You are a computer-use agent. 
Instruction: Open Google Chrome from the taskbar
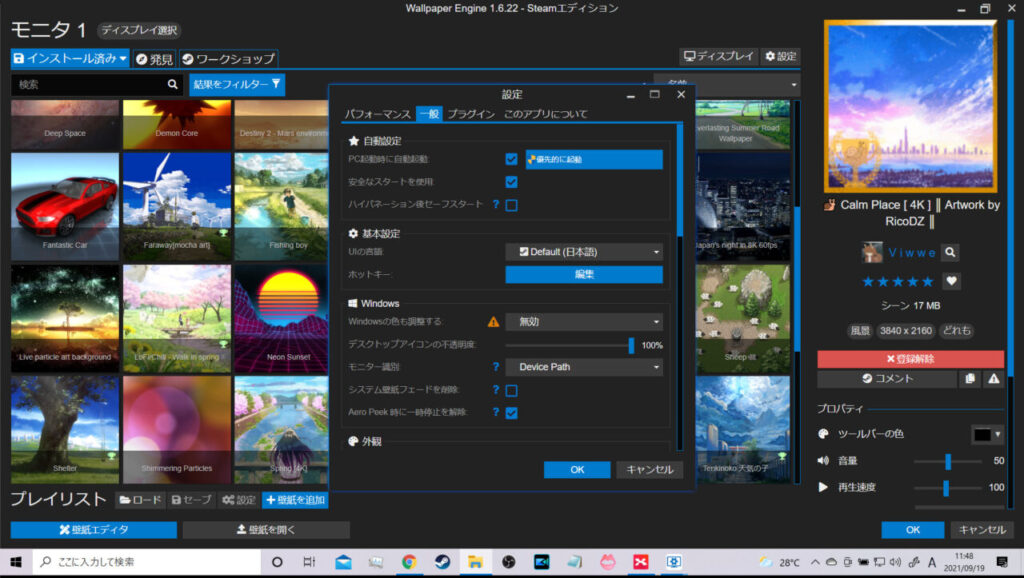[x=409, y=562]
